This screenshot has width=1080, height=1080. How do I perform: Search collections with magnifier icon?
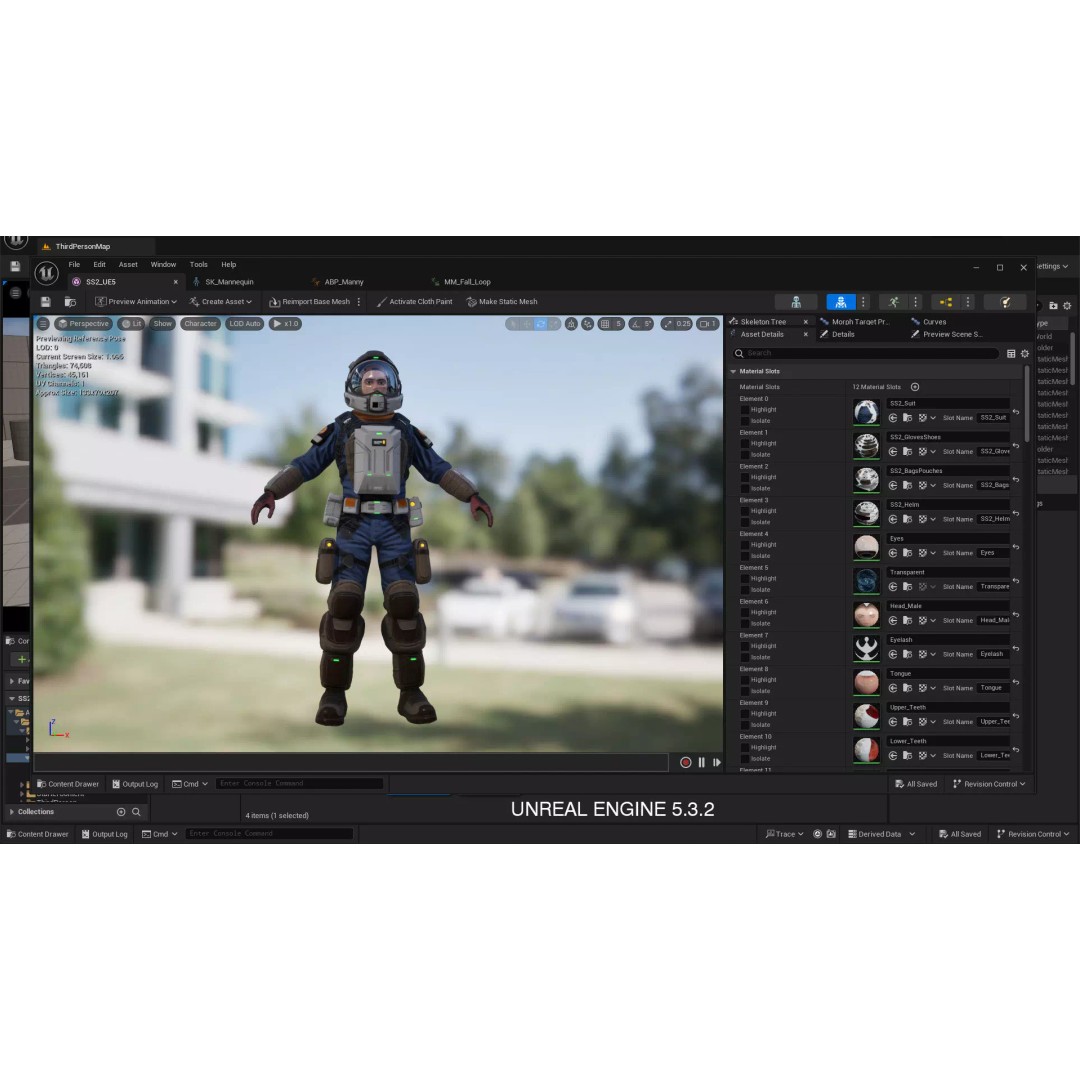[136, 812]
